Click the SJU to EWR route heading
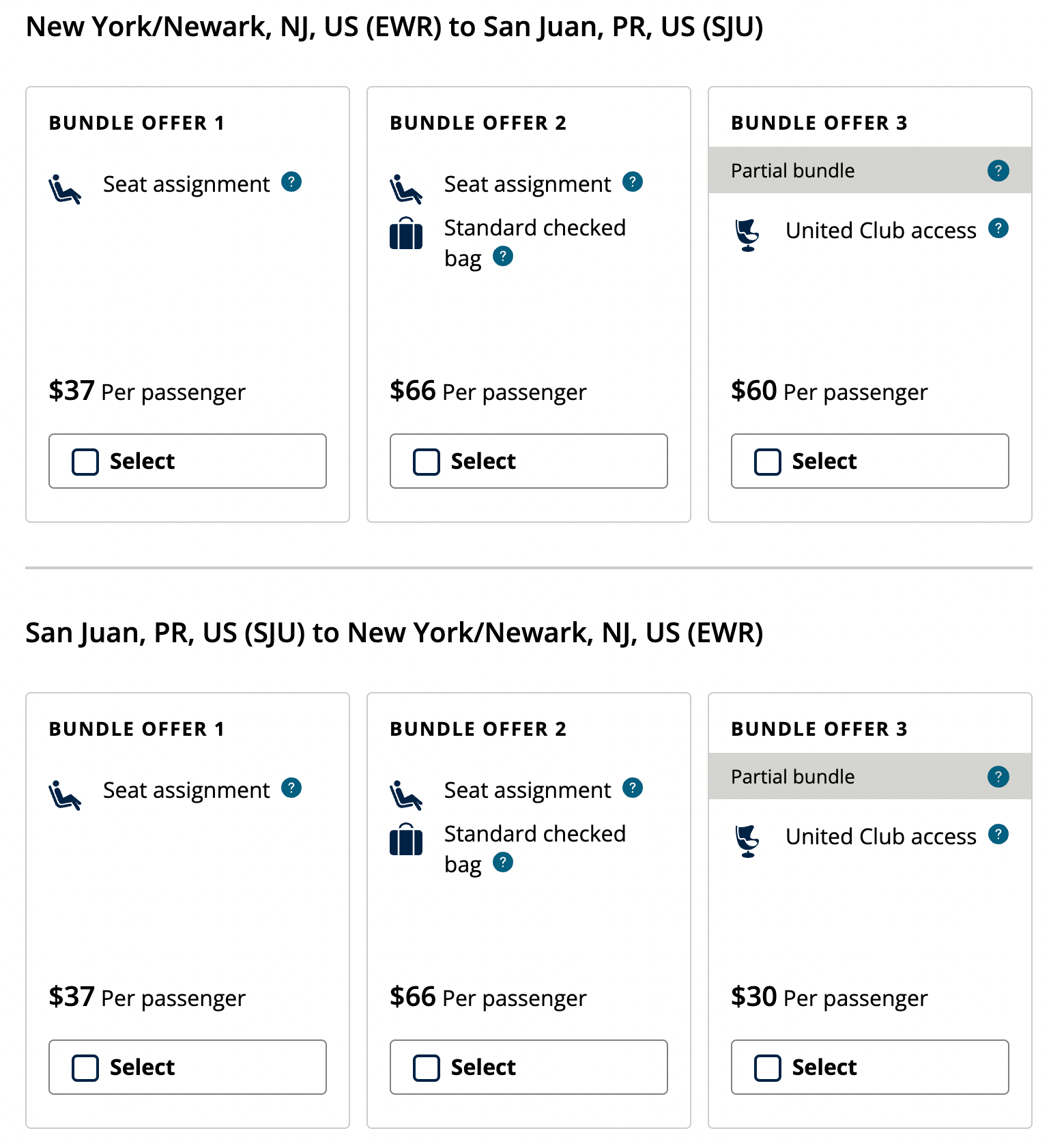1051x1148 pixels. pyautogui.click(x=394, y=633)
